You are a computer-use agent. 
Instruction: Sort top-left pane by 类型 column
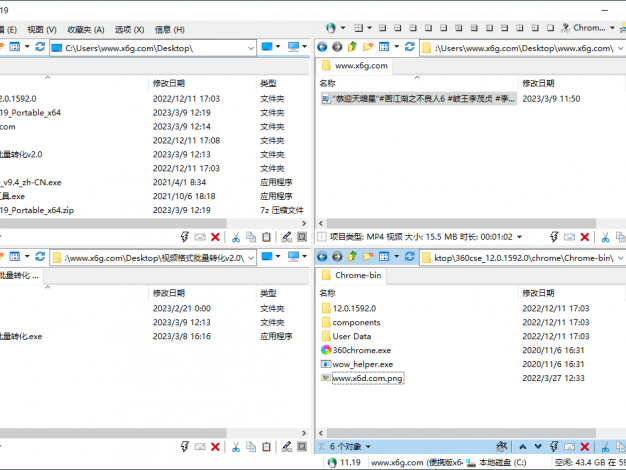(x=268, y=83)
